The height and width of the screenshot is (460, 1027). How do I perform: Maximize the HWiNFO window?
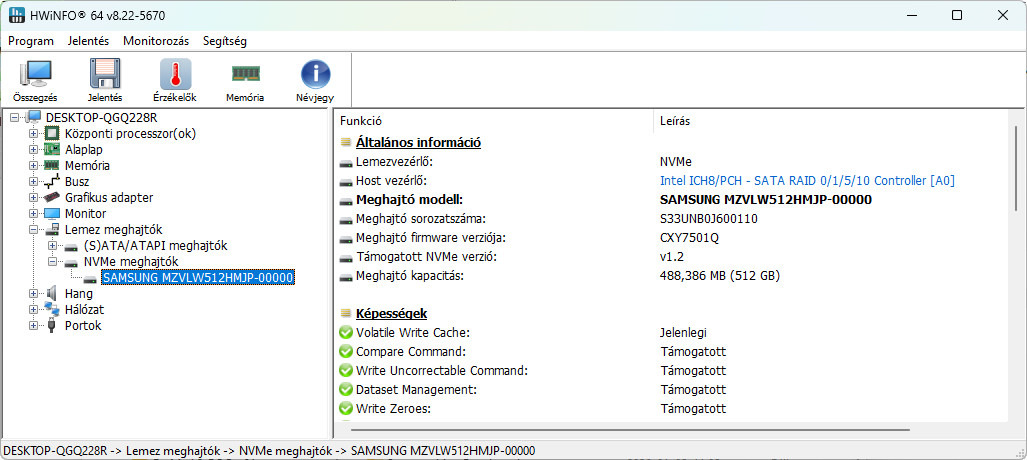(957, 16)
